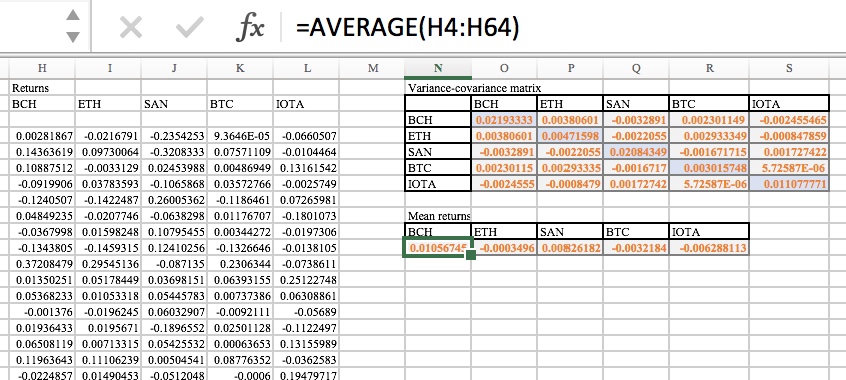Viewport: 846px width, 380px height.
Task: Select returns cell 0.25122748
Action: (x=306, y=280)
